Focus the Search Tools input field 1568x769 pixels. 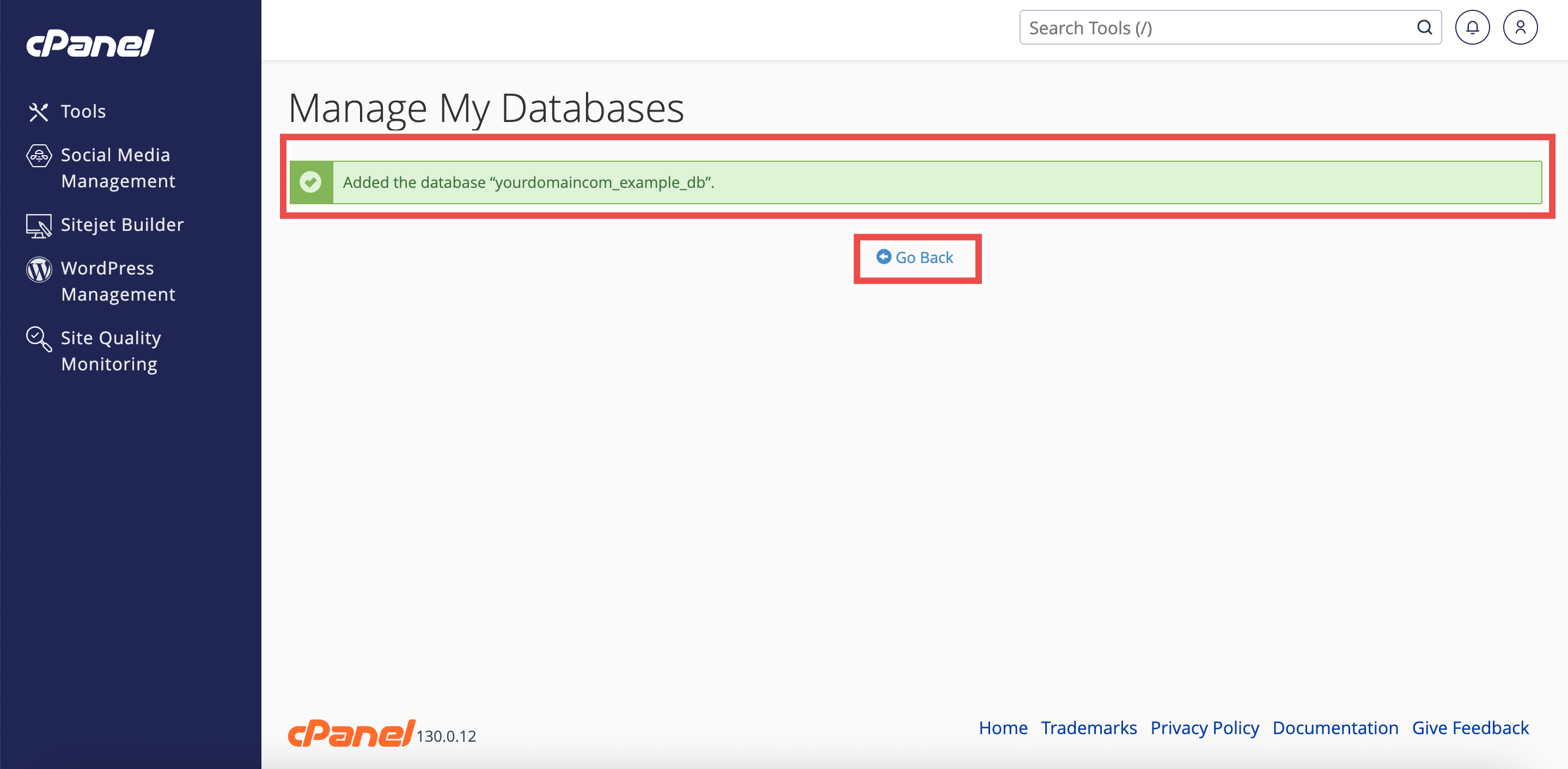point(1230,27)
